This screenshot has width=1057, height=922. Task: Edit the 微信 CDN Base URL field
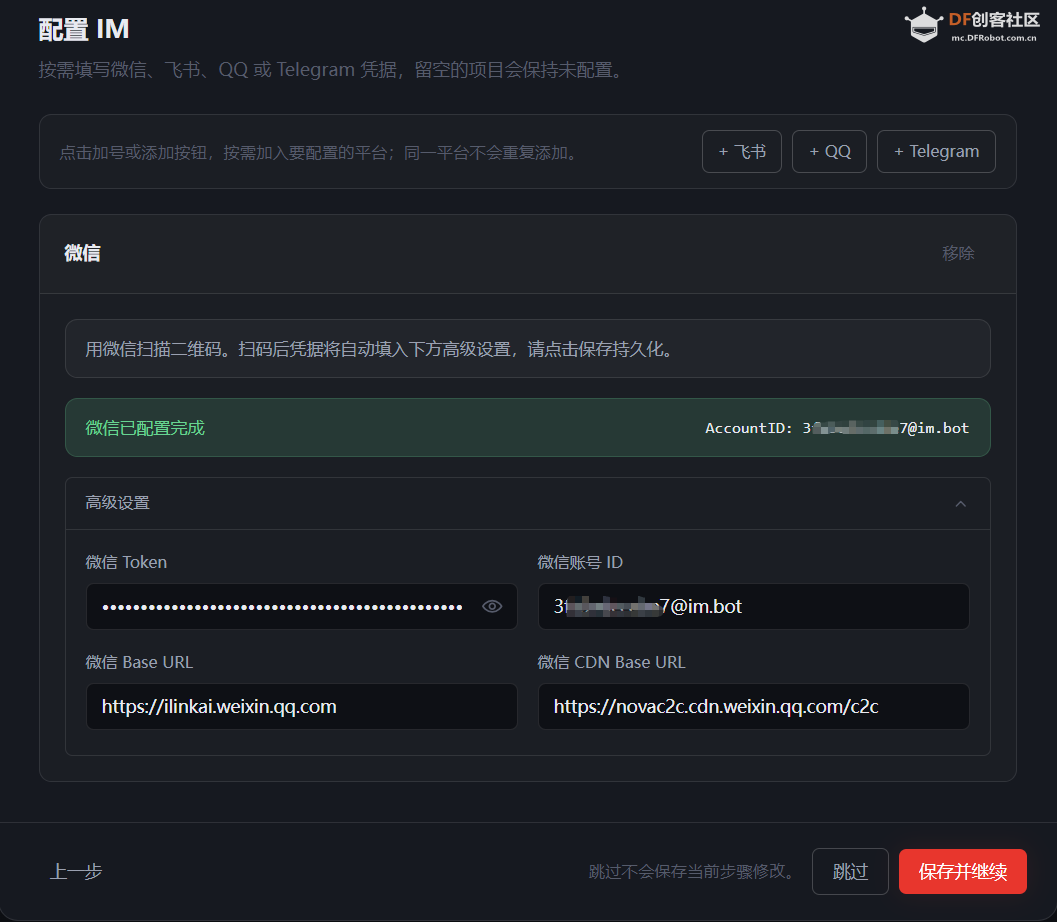[754, 706]
